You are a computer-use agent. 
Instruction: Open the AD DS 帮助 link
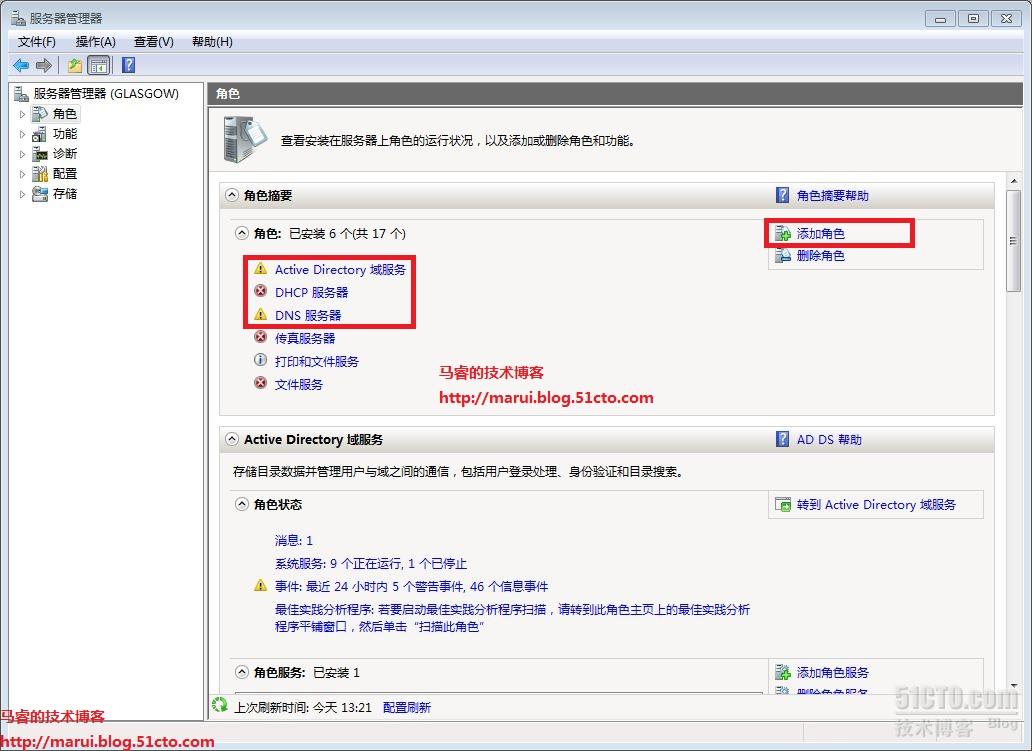pyautogui.click(x=829, y=439)
